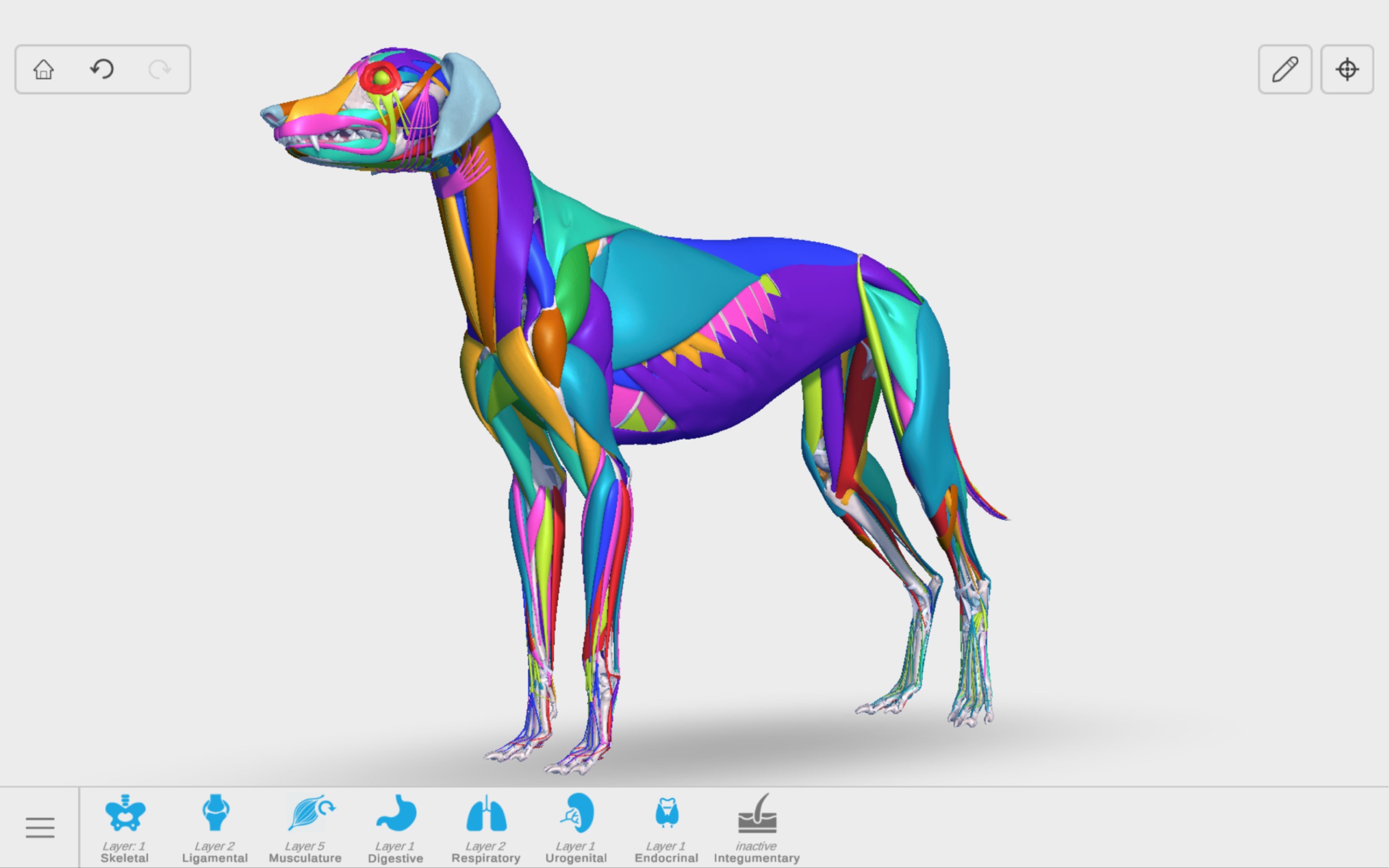This screenshot has height=868, width=1389.
Task: Select the Skeletal system pelvis icon
Action: pyautogui.click(x=125, y=814)
